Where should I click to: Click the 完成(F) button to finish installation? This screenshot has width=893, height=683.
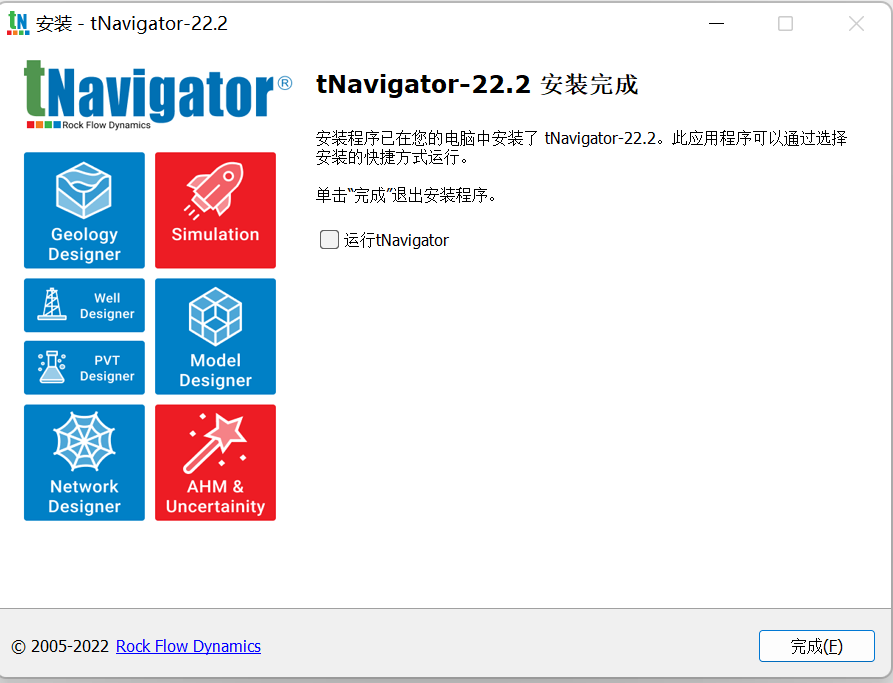click(x=816, y=646)
